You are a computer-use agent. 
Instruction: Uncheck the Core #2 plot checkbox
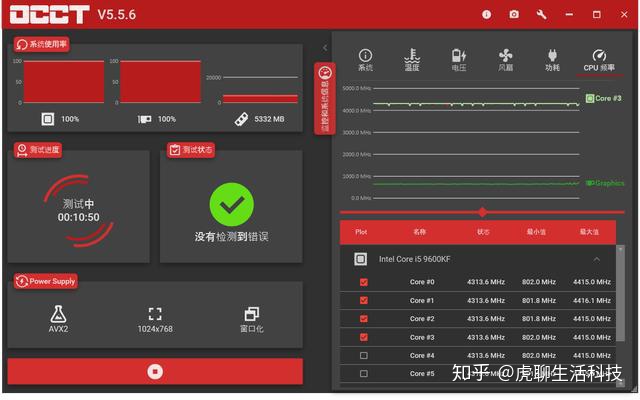coord(364,319)
